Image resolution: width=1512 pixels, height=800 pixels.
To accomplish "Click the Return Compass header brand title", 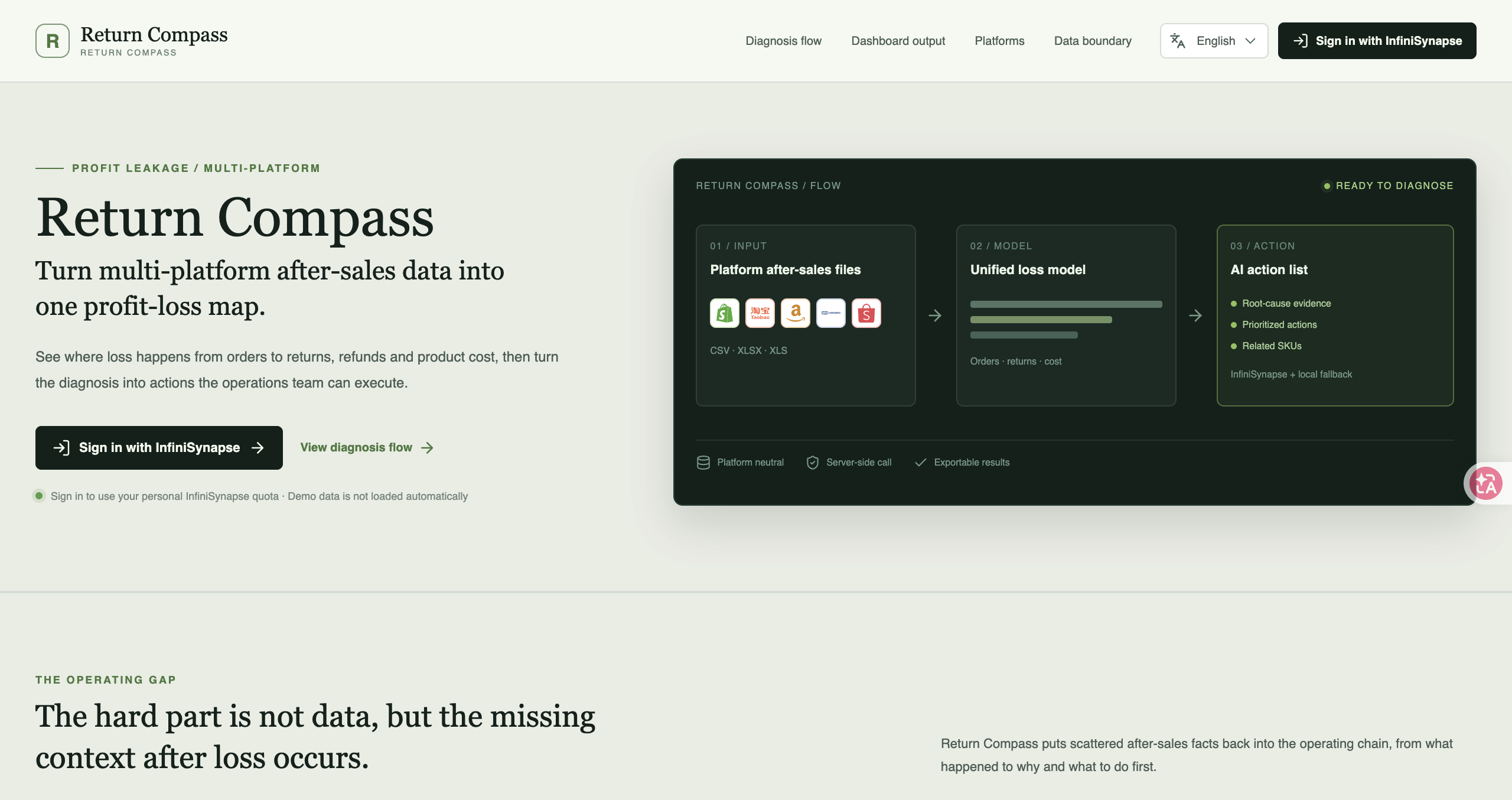I will pyautogui.click(x=154, y=35).
